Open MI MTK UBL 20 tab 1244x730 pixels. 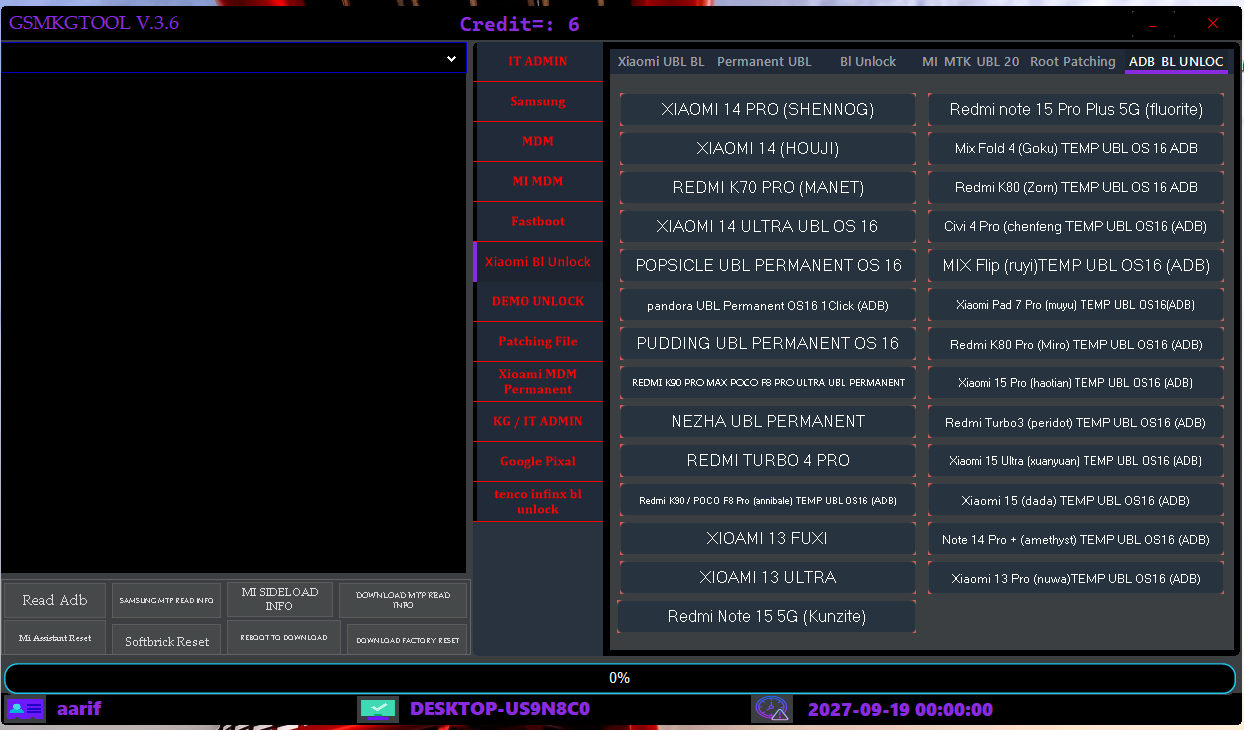click(x=970, y=62)
